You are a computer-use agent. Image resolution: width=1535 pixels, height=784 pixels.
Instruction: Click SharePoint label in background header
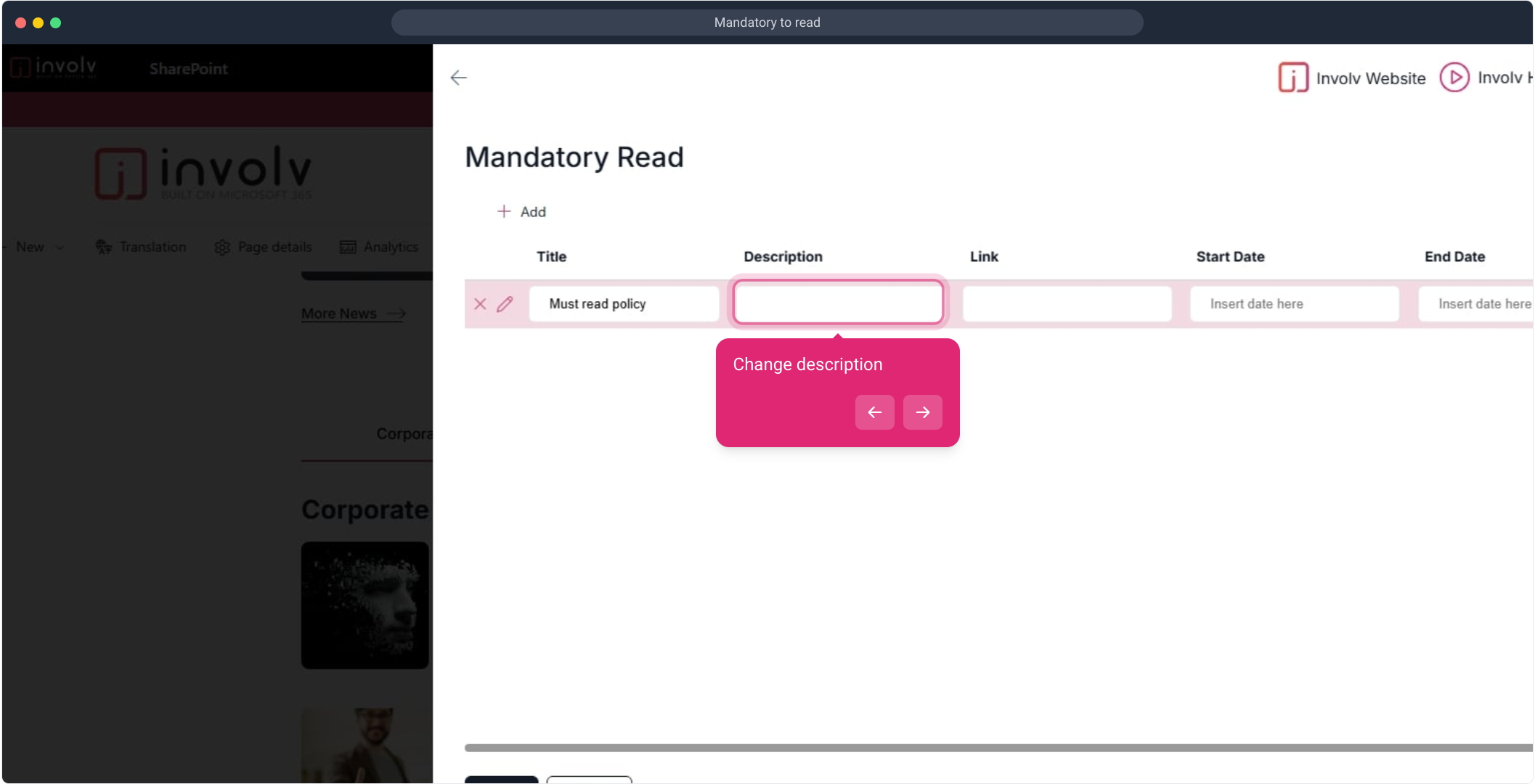(x=188, y=69)
